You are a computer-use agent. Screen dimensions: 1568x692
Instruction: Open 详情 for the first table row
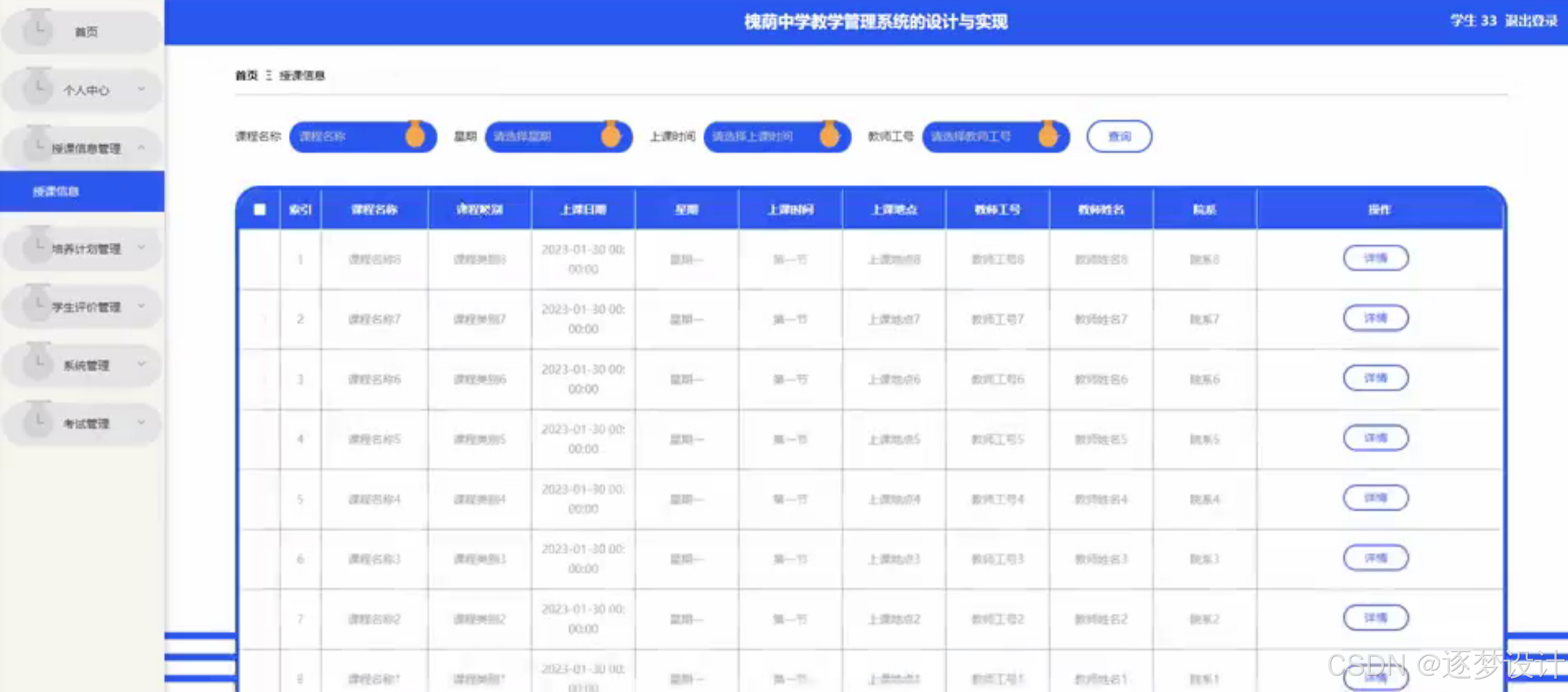coord(1376,258)
